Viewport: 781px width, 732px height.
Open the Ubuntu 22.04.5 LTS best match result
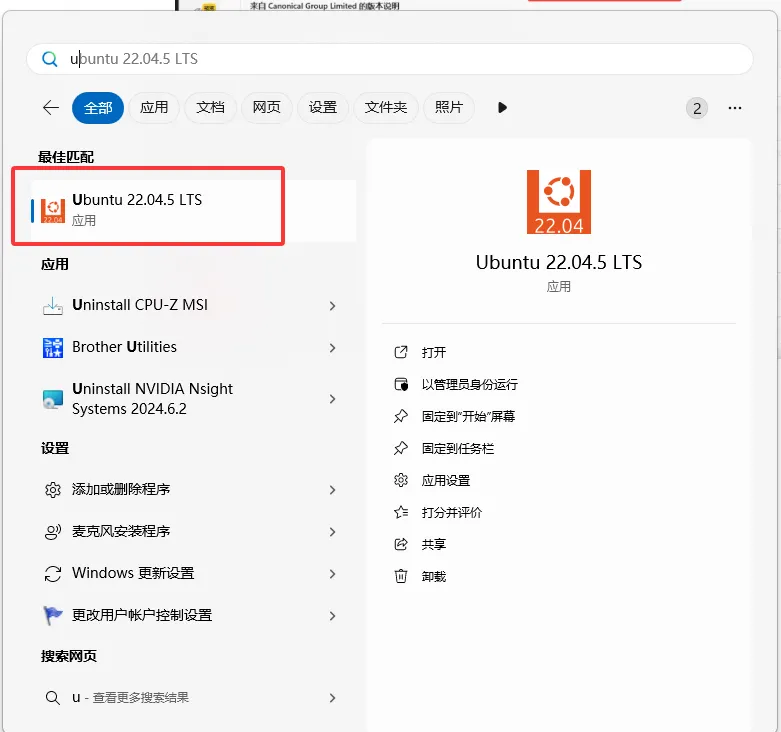tap(193, 211)
